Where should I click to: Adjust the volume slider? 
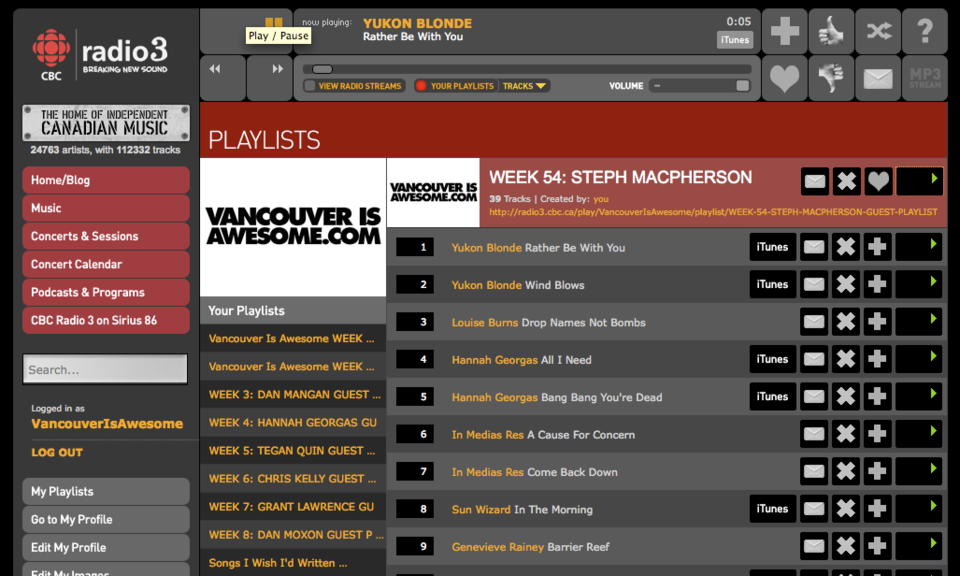click(x=700, y=86)
